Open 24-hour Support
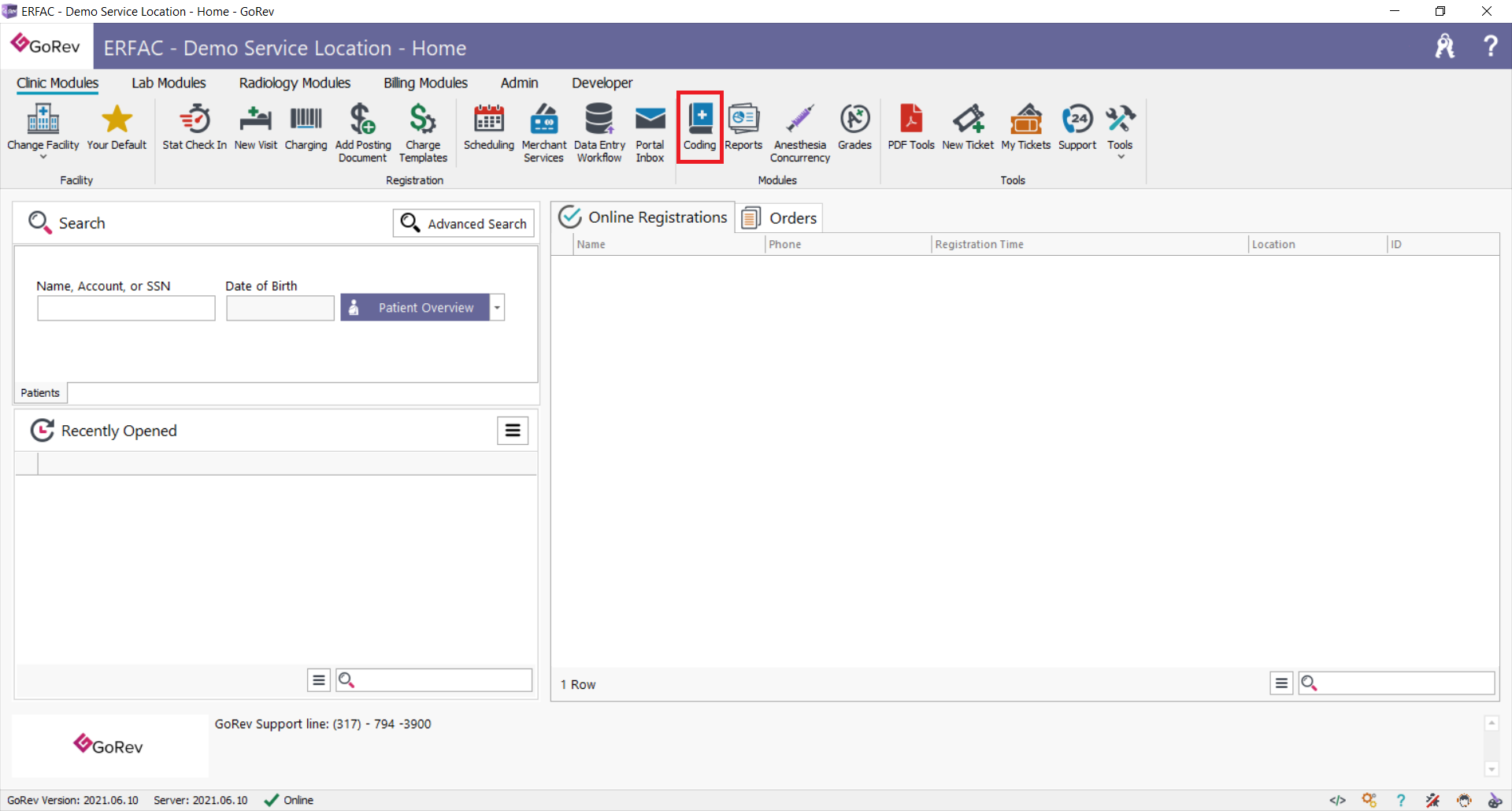 pyautogui.click(x=1077, y=128)
